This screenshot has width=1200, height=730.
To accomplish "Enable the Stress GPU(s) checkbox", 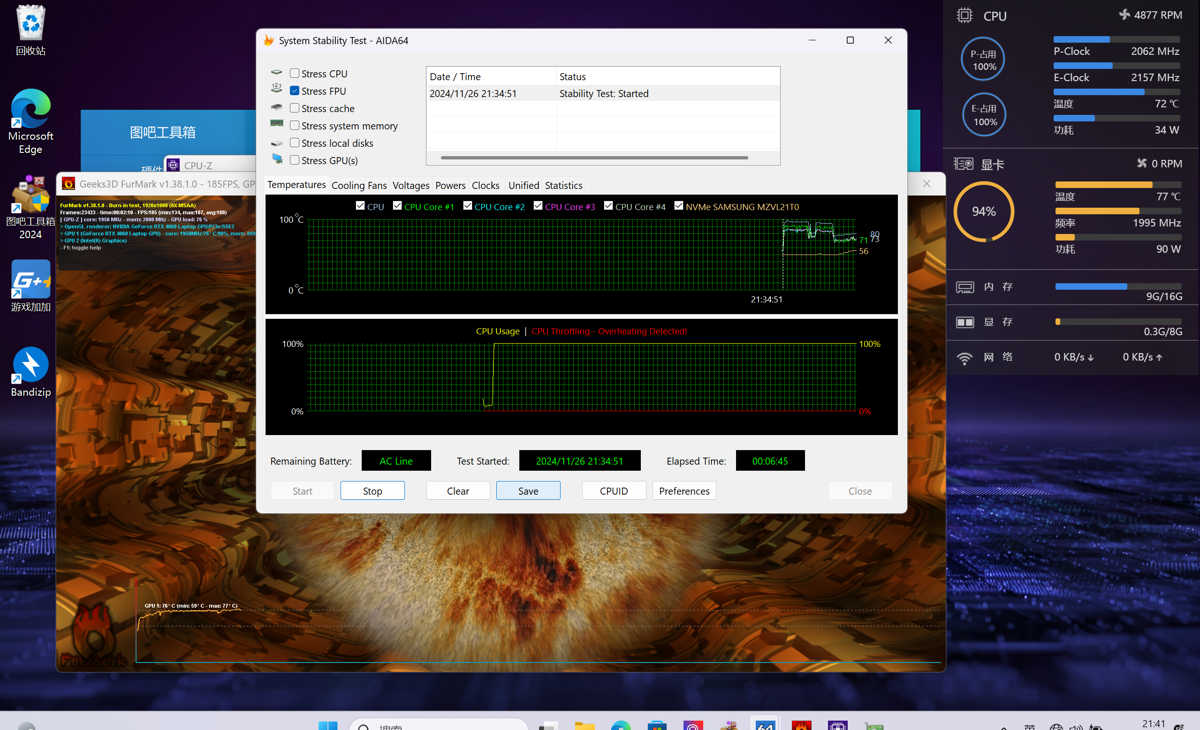I will [x=294, y=159].
